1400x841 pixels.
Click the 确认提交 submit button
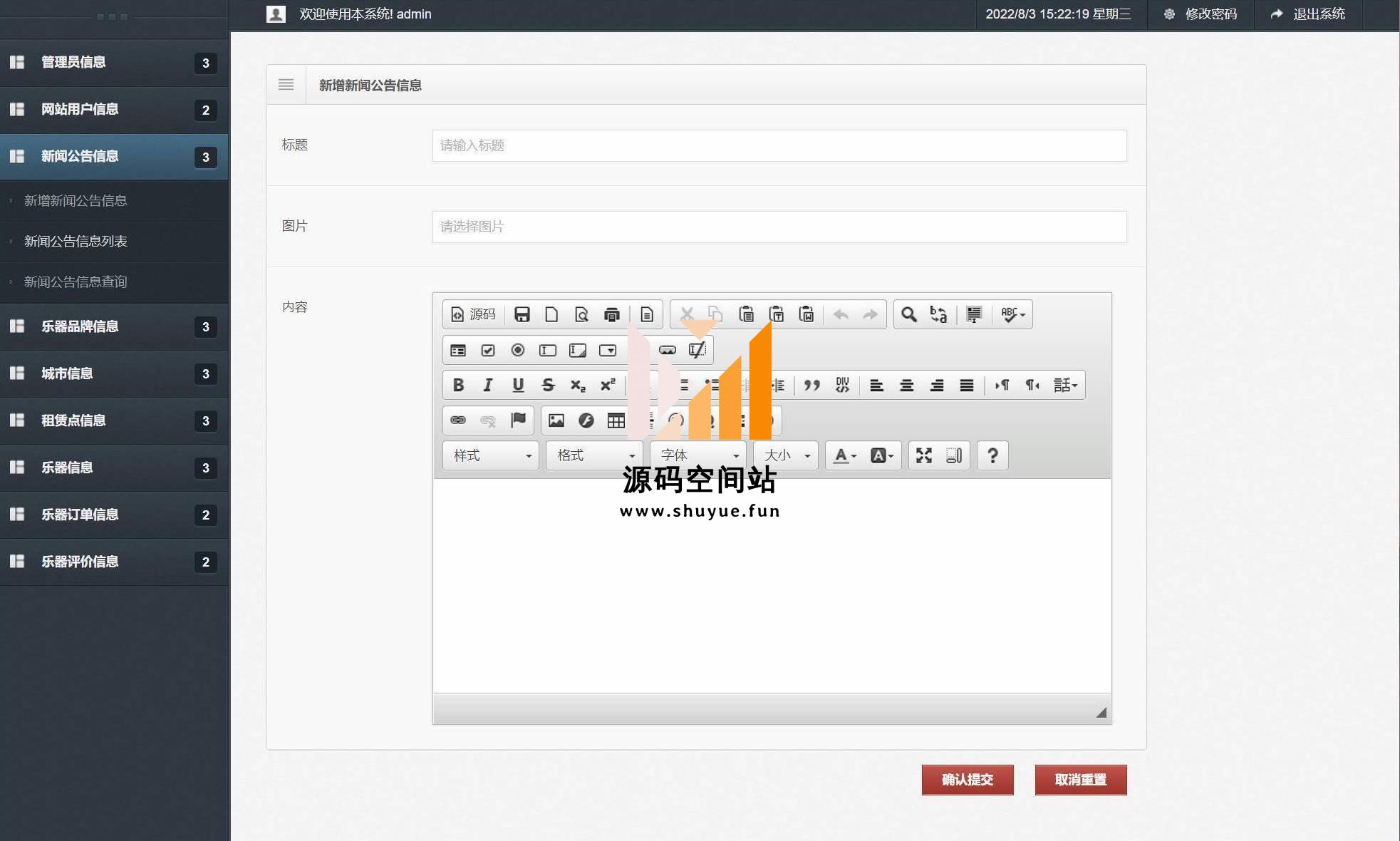coord(968,780)
